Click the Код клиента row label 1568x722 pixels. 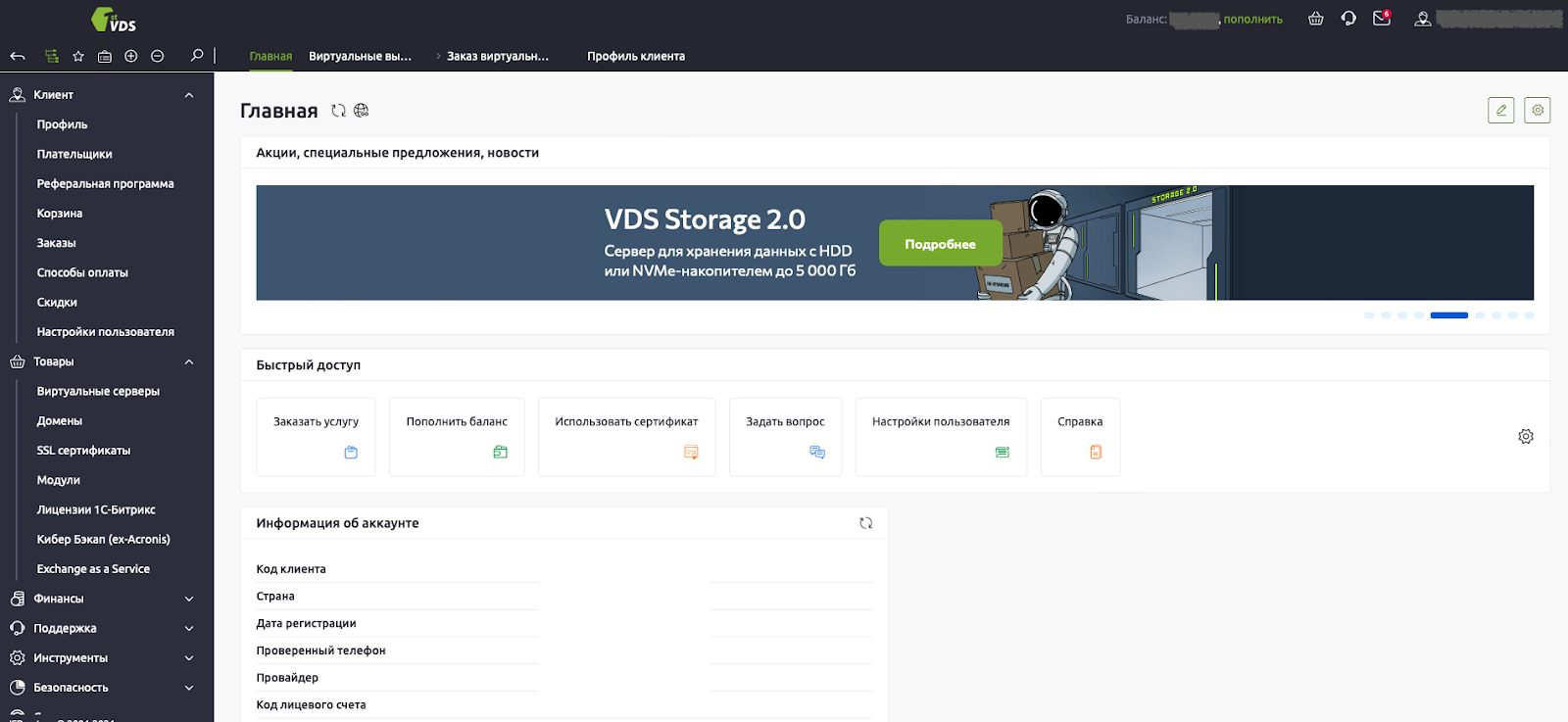291,569
